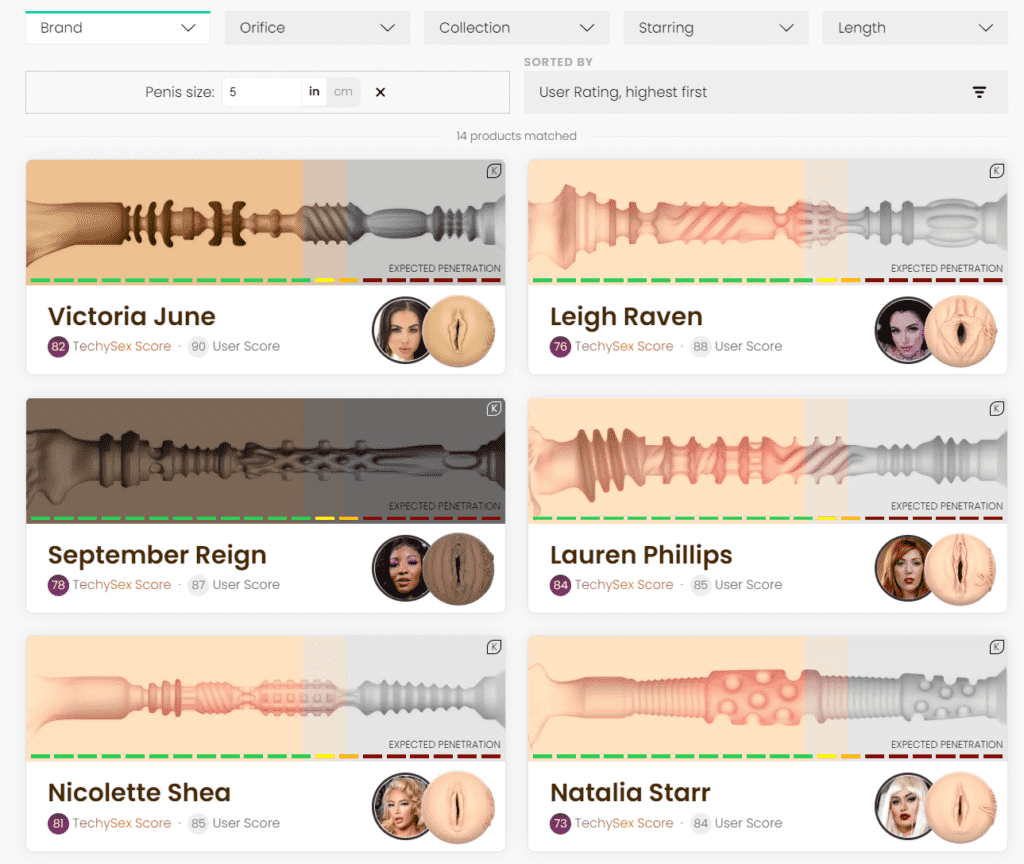
Task: Click the Penis size input field
Action: (261, 92)
